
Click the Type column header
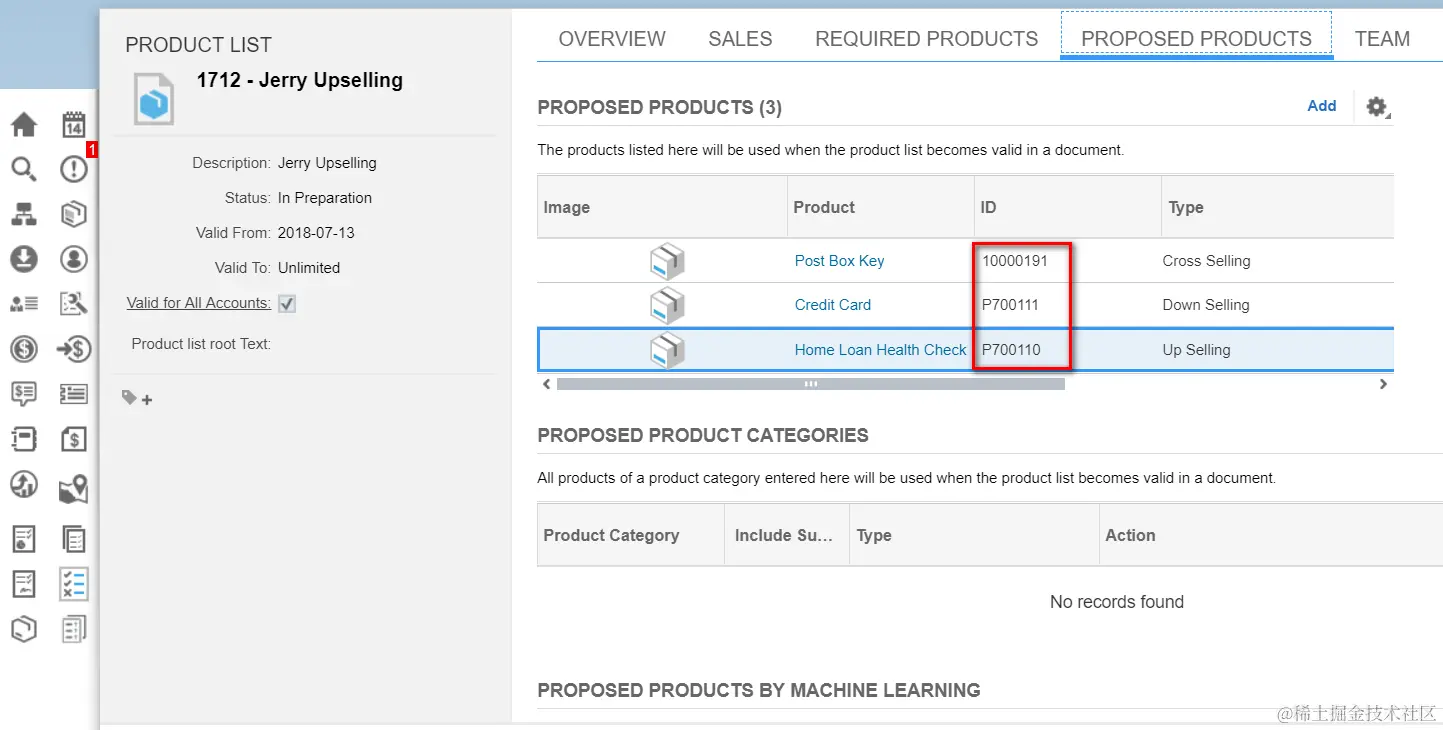[1186, 208]
